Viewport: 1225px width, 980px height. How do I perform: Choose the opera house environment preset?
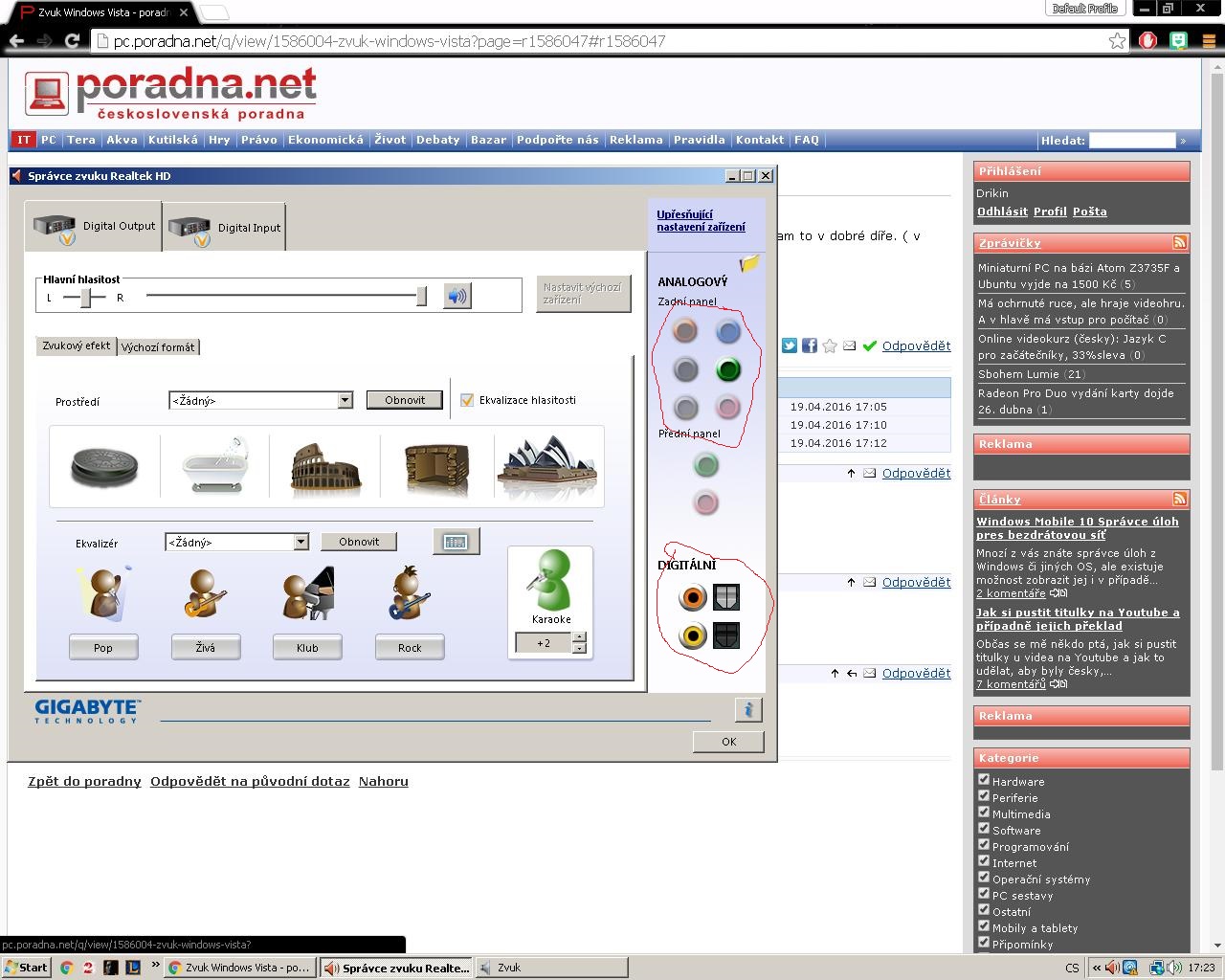click(548, 466)
